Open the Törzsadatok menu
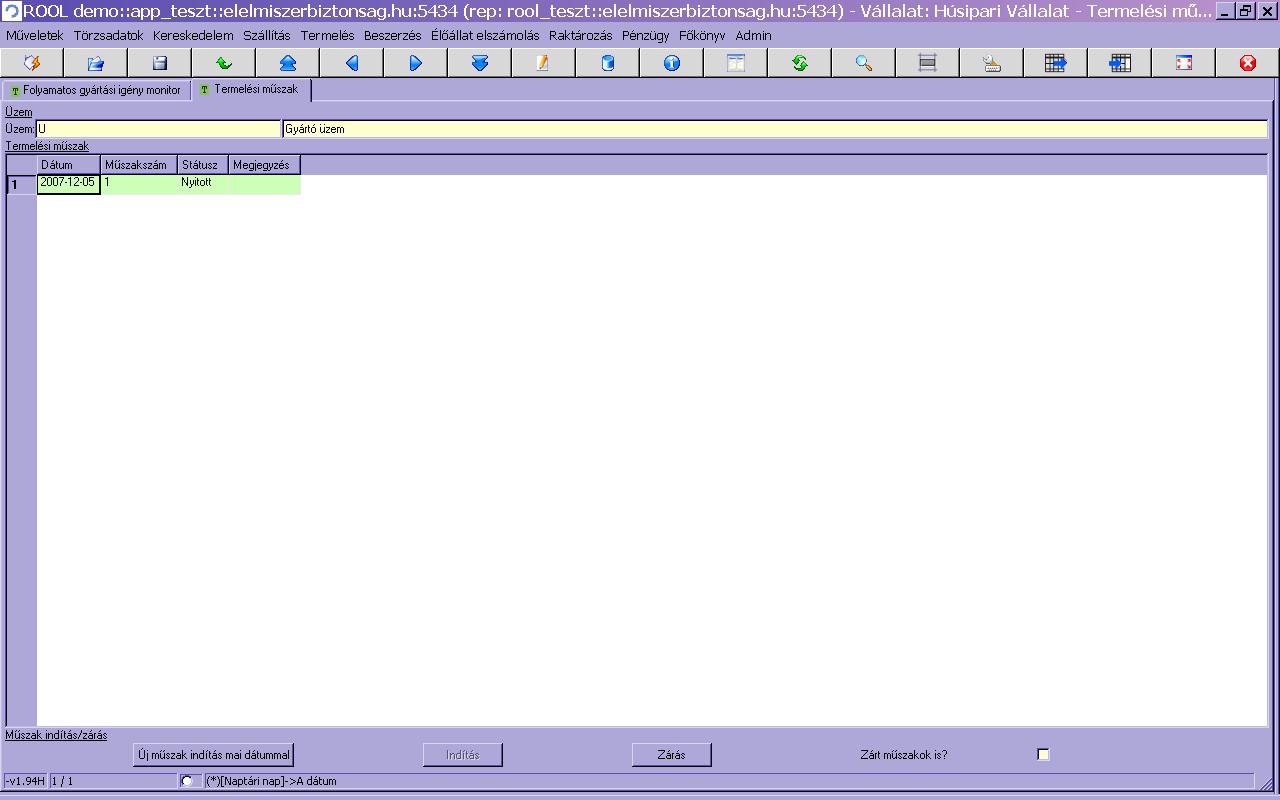The width and height of the screenshot is (1280, 800). click(x=109, y=35)
